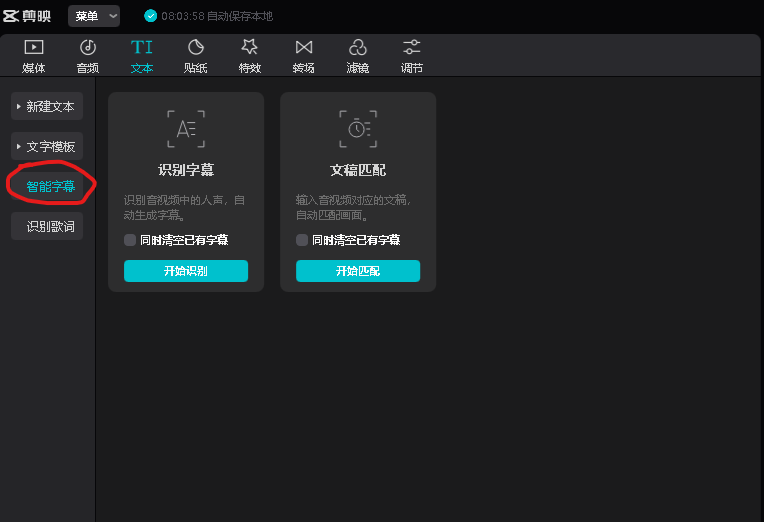
Task: Click the 文稿匹配 script match clock icon
Action: pyautogui.click(x=358, y=129)
